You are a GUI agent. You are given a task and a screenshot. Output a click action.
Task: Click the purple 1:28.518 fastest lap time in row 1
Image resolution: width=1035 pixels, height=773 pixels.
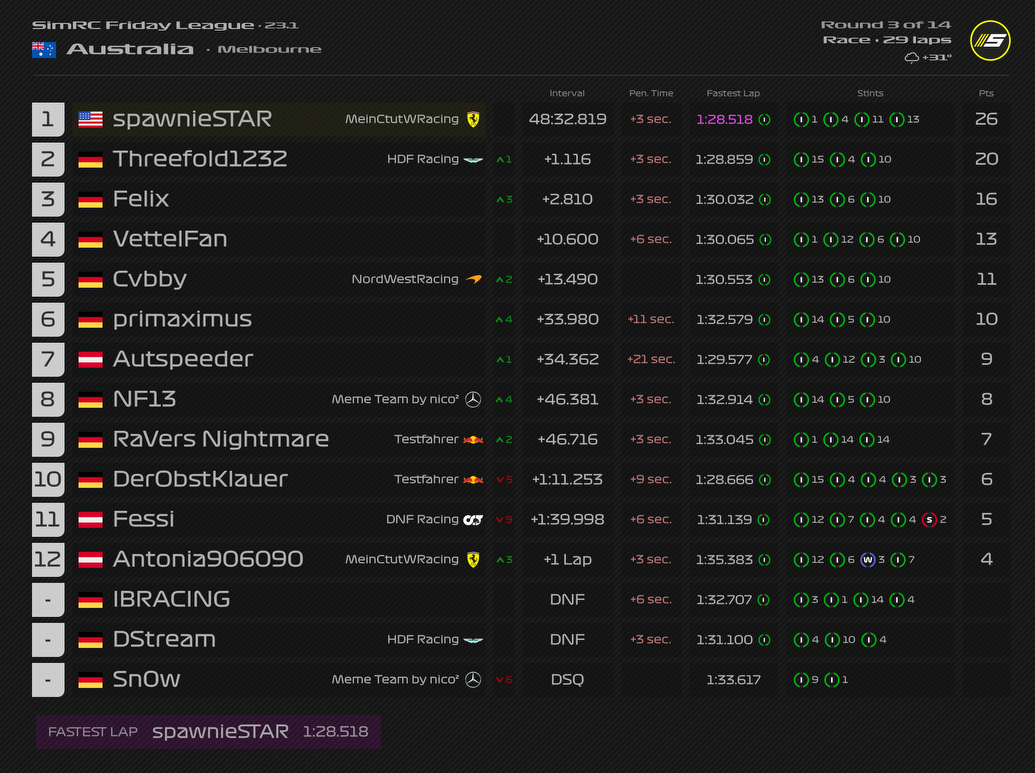(x=724, y=119)
